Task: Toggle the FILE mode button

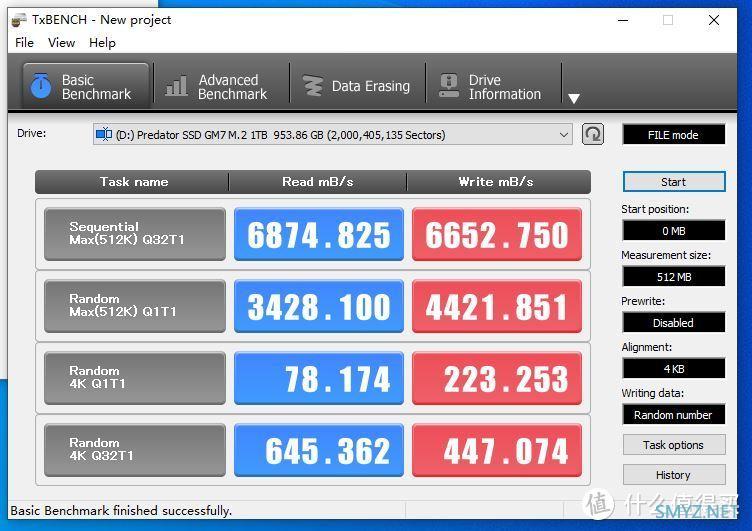Action: point(673,135)
